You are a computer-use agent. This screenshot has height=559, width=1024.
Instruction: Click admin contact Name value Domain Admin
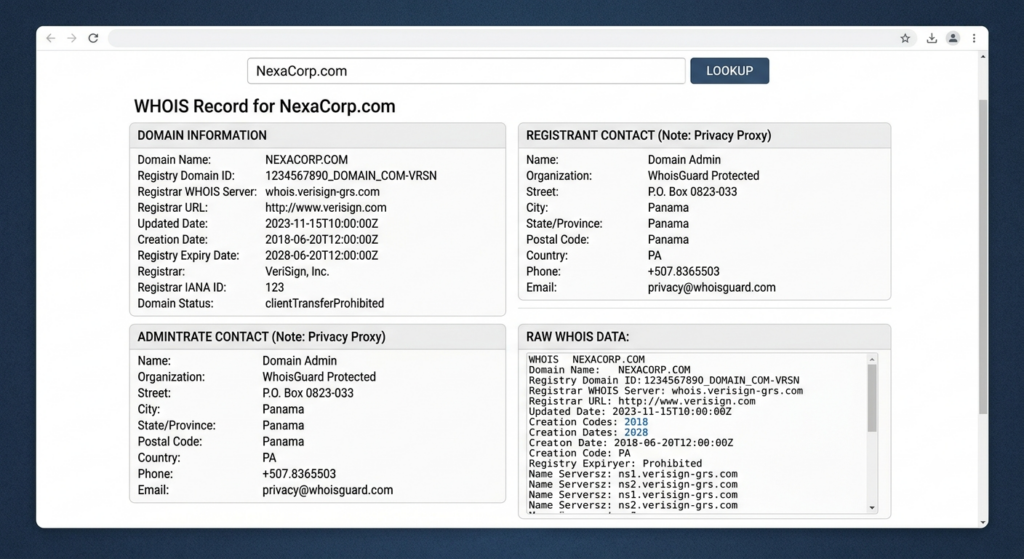pos(300,361)
